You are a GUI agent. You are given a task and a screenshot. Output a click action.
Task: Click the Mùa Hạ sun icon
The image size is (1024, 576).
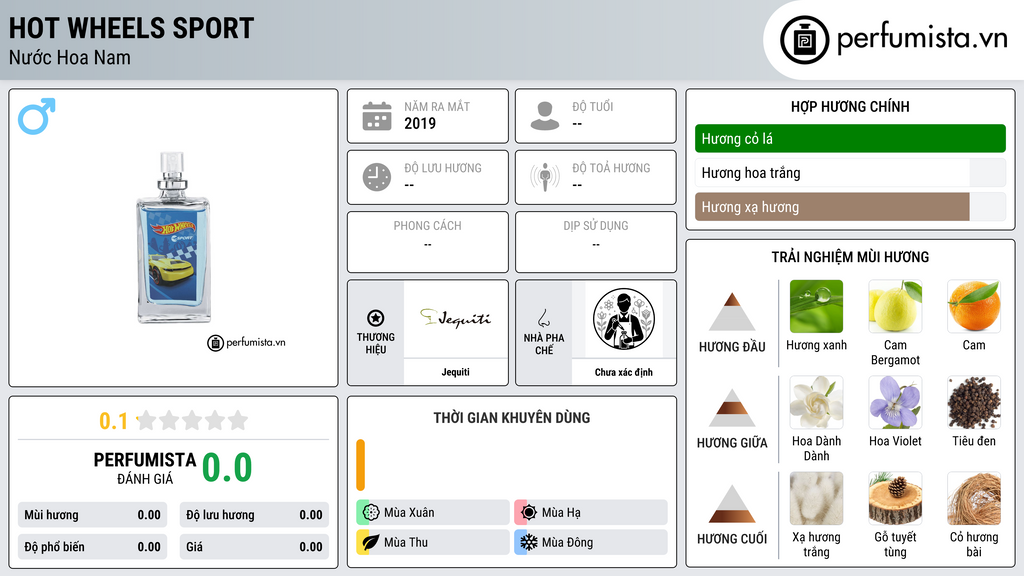click(x=529, y=513)
